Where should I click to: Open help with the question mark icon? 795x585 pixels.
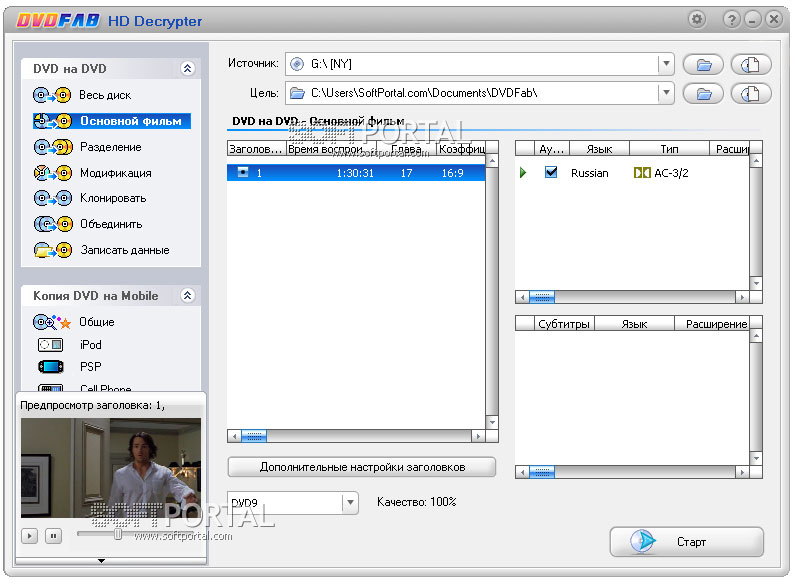[731, 19]
